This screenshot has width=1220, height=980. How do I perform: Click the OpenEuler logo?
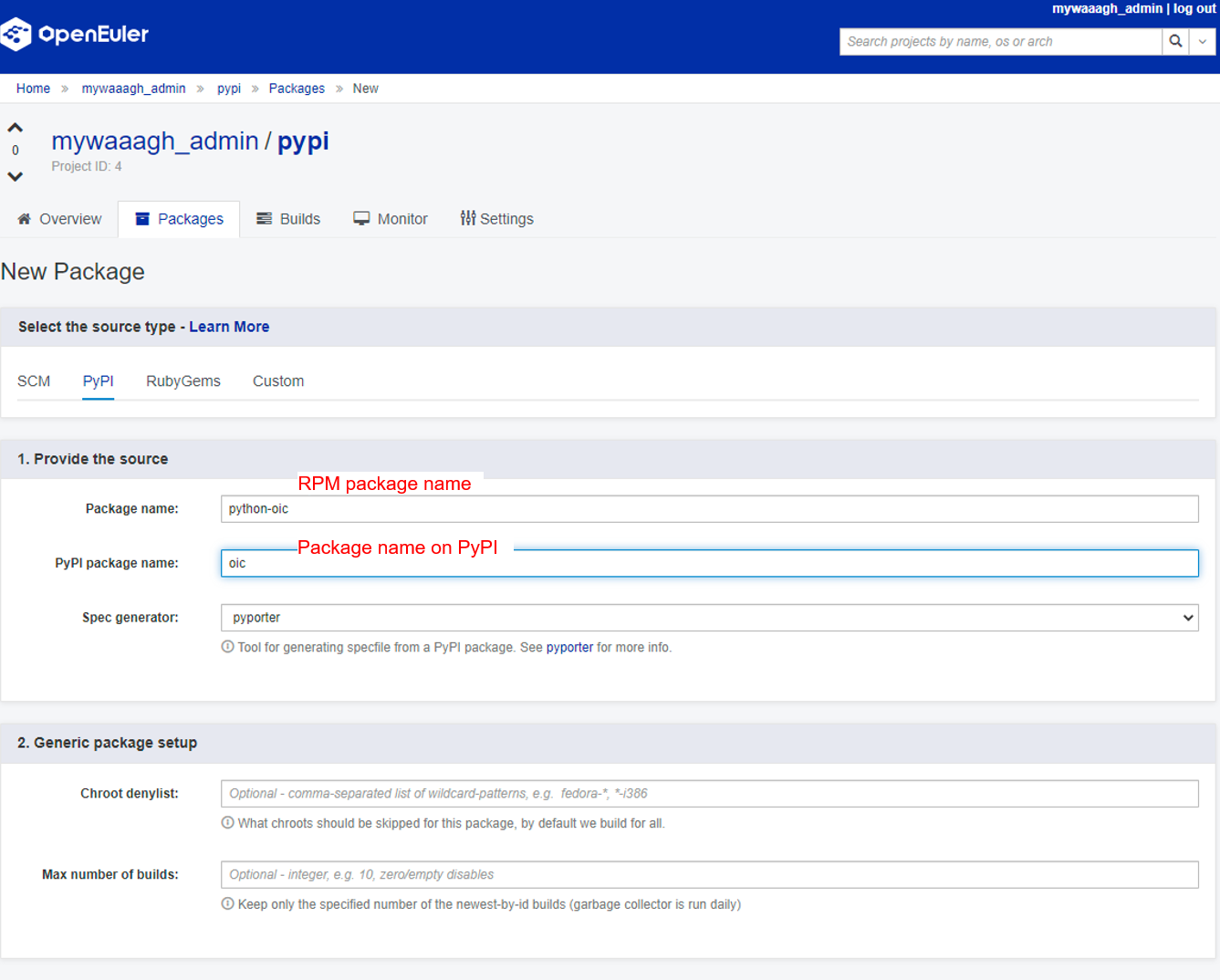tap(75, 35)
